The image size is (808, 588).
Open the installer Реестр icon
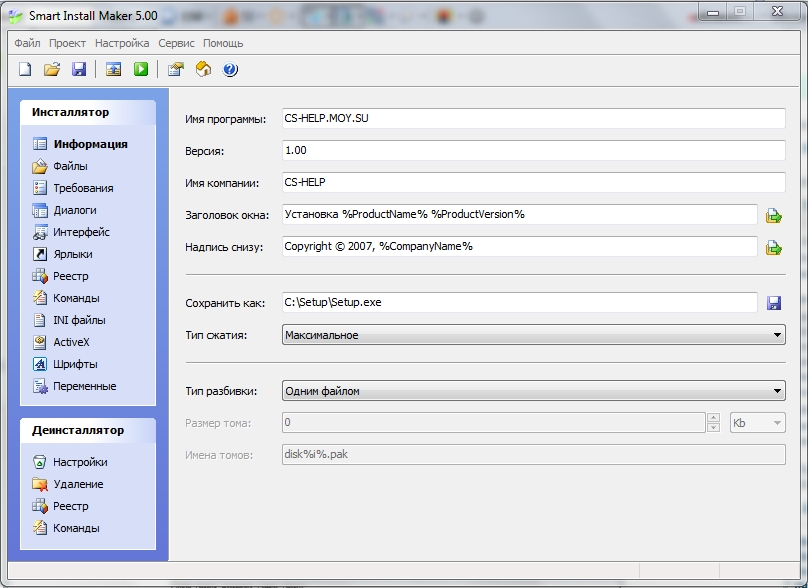point(40,276)
